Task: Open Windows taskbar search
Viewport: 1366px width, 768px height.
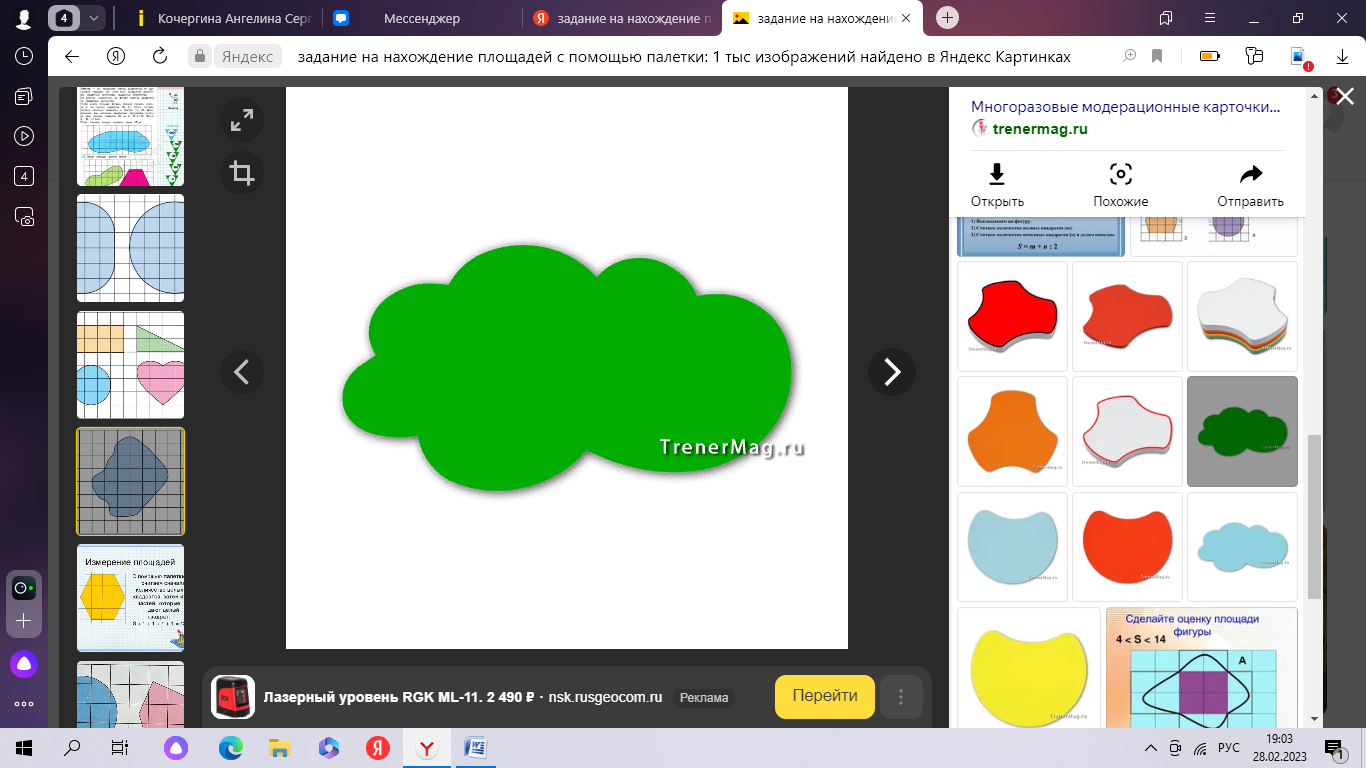Action: coord(72,747)
